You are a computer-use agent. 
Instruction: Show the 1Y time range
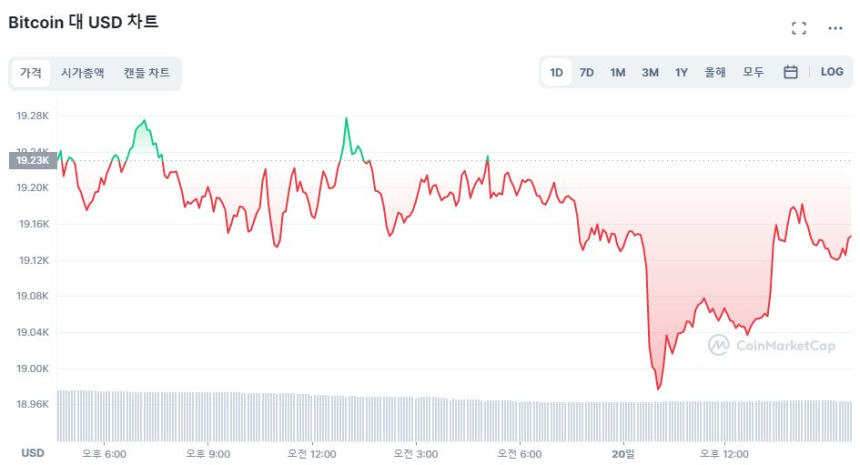pyautogui.click(x=681, y=72)
